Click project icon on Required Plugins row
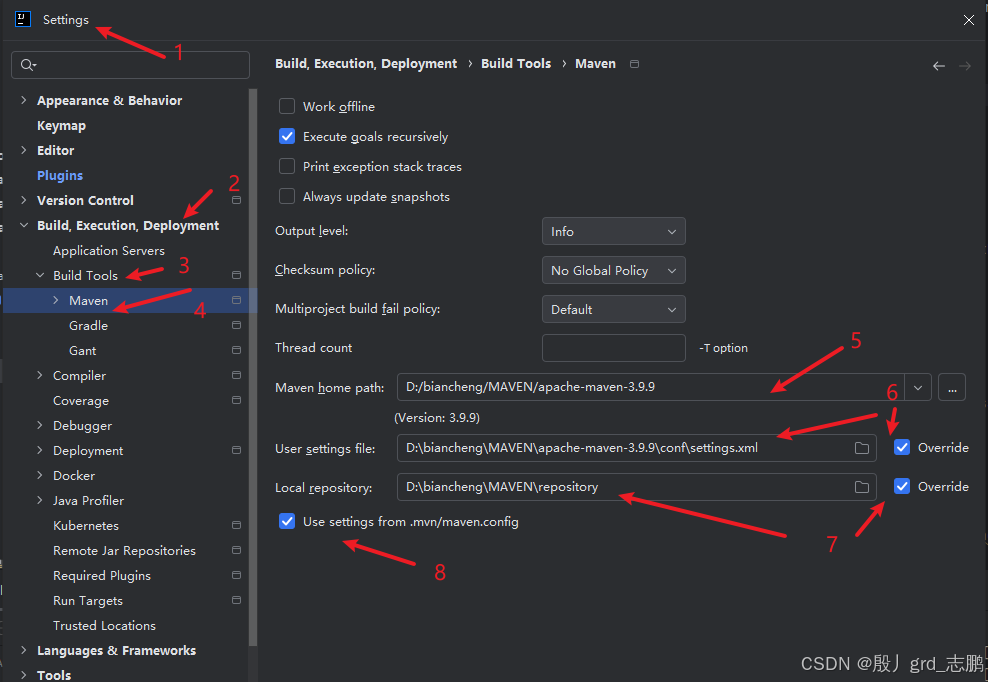This screenshot has width=988, height=682. coord(236,575)
